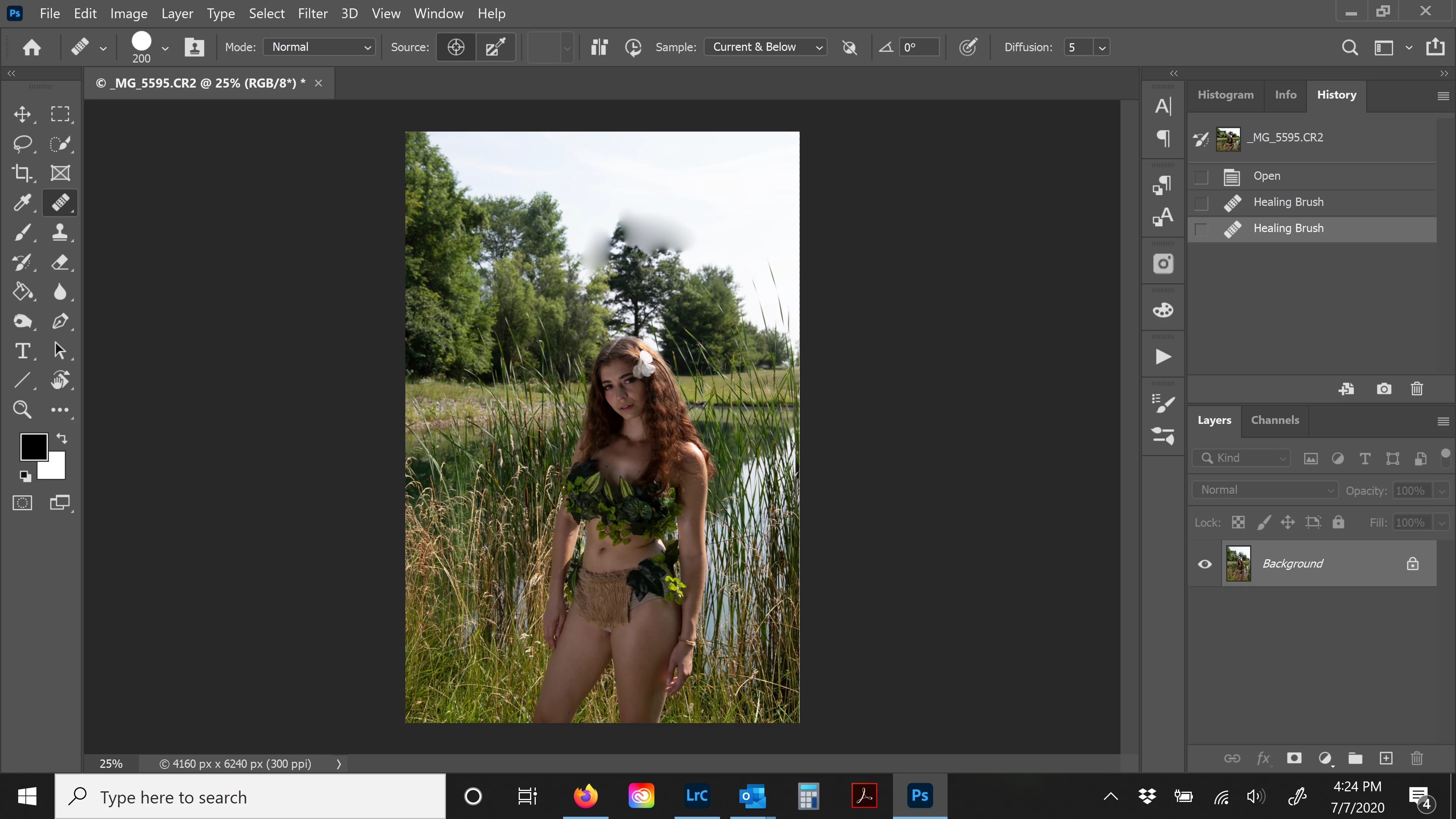Select the Crop tool
1456x819 pixels.
(22, 173)
